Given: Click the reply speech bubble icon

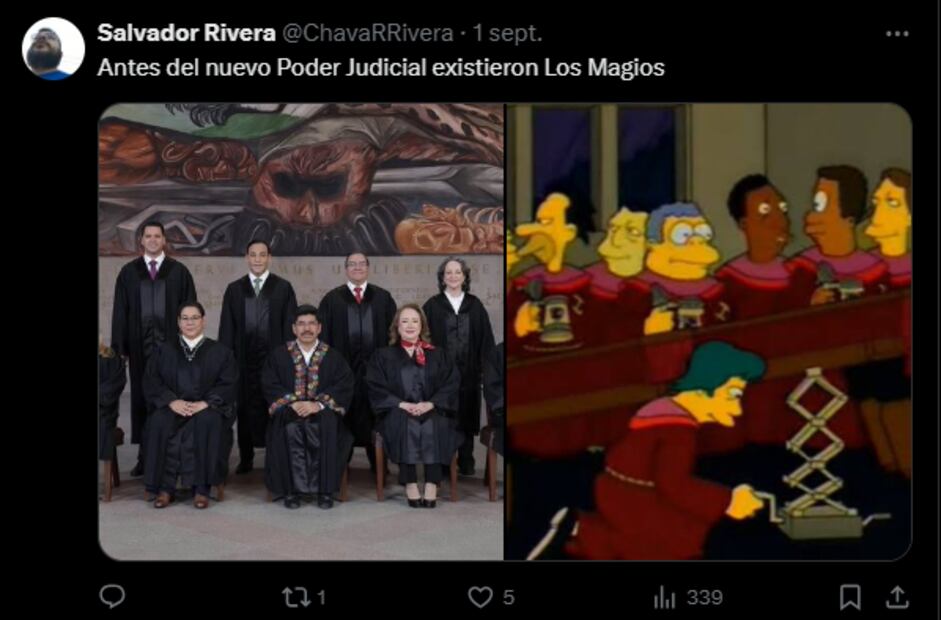Looking at the screenshot, I should 112,597.
